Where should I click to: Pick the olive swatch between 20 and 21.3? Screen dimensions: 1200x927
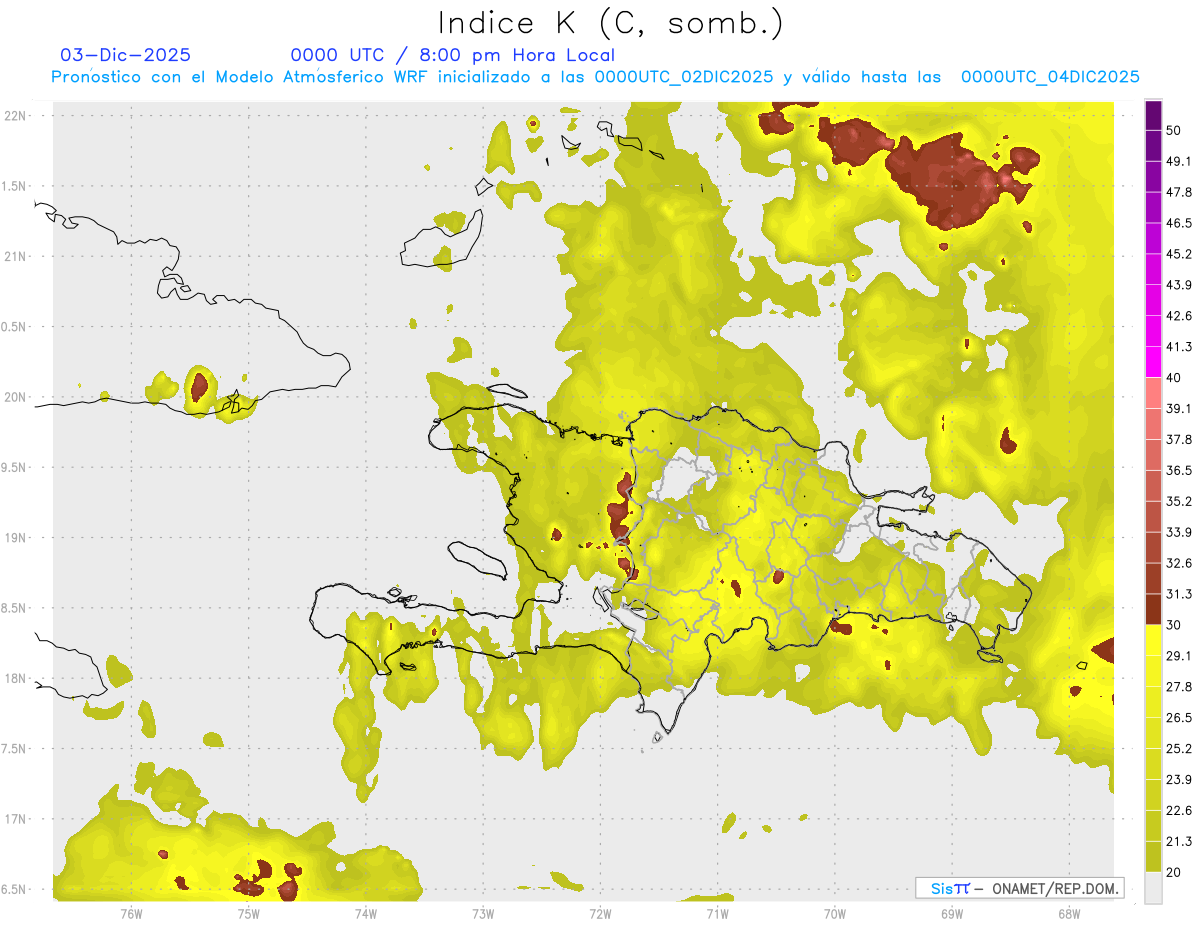(x=1153, y=857)
